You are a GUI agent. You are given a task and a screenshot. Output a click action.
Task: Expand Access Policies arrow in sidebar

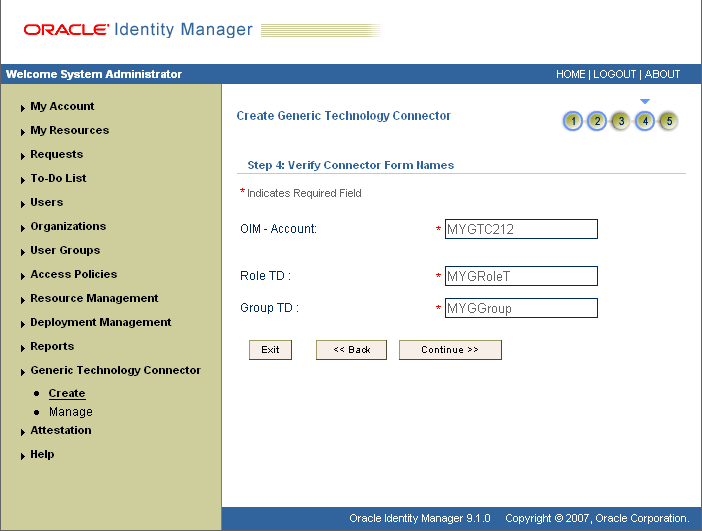(x=22, y=276)
